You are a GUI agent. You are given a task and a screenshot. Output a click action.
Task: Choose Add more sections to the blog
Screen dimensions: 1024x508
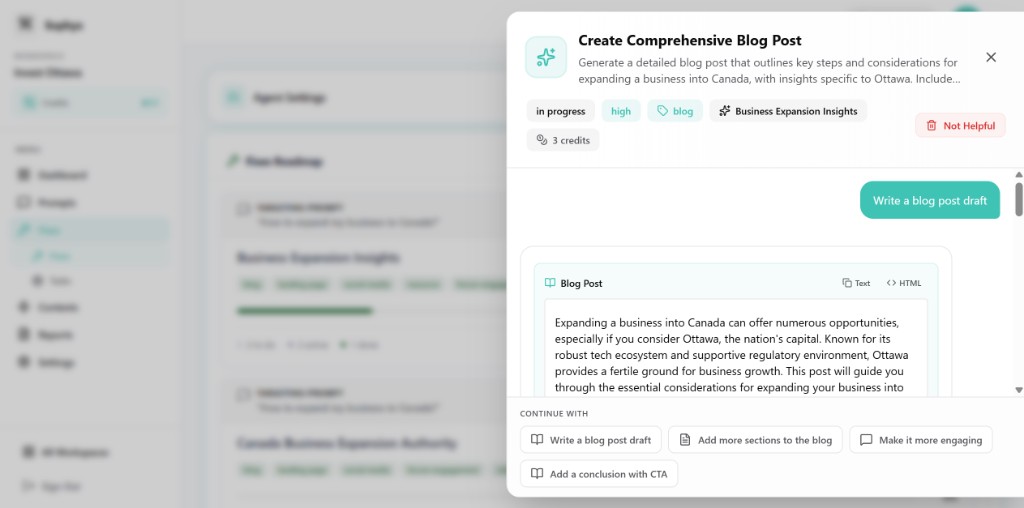[755, 439]
